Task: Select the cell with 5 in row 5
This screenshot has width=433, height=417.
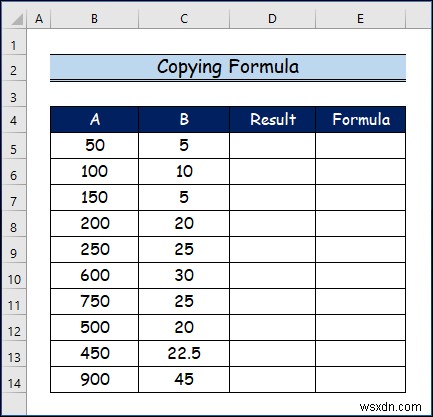Action: tap(184, 146)
